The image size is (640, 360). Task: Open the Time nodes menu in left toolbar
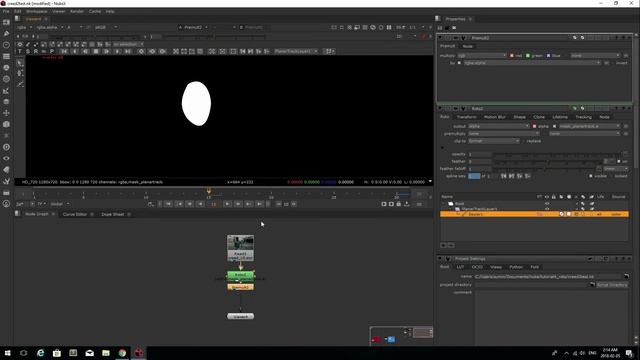click(6, 45)
